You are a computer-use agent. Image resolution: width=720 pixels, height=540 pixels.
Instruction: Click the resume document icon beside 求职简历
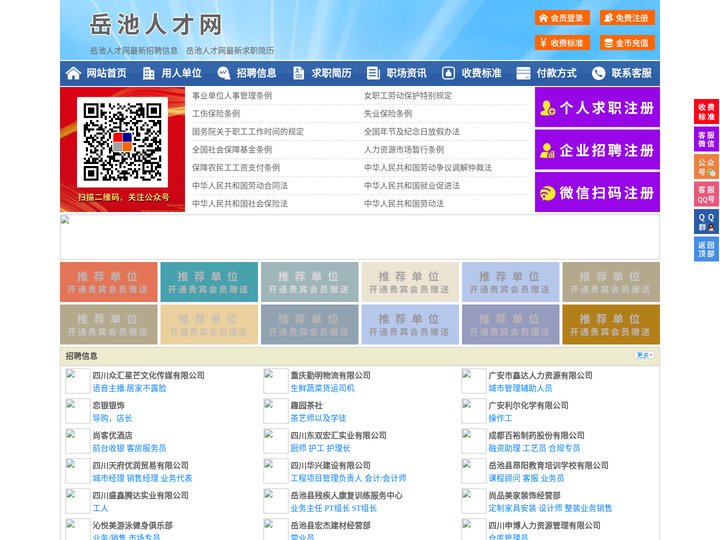(298, 73)
